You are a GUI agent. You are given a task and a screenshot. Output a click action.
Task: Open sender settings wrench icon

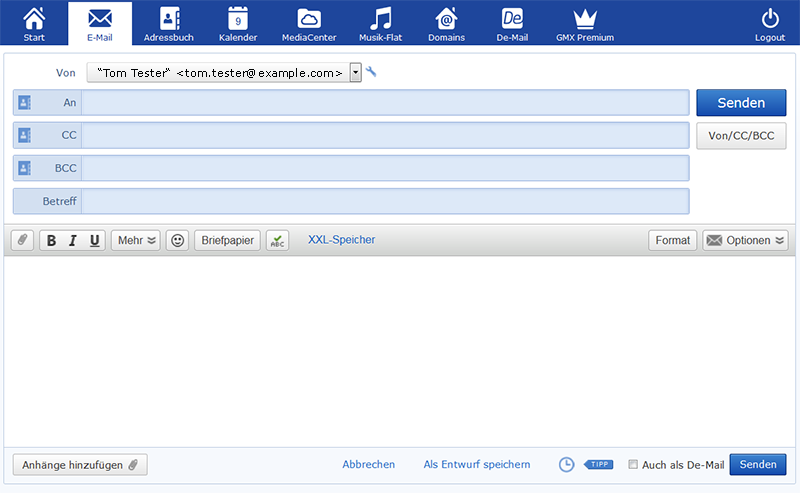tap(371, 72)
